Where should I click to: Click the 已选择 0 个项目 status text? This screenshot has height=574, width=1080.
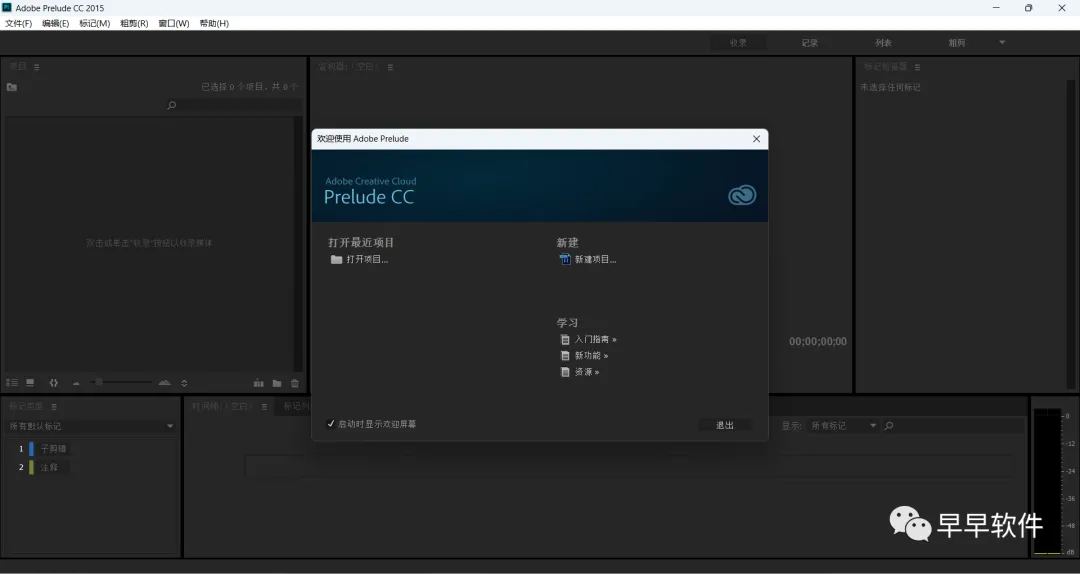point(249,87)
